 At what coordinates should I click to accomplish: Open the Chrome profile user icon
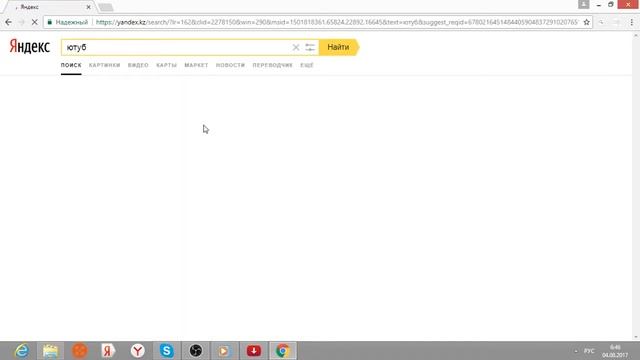click(x=583, y=4)
